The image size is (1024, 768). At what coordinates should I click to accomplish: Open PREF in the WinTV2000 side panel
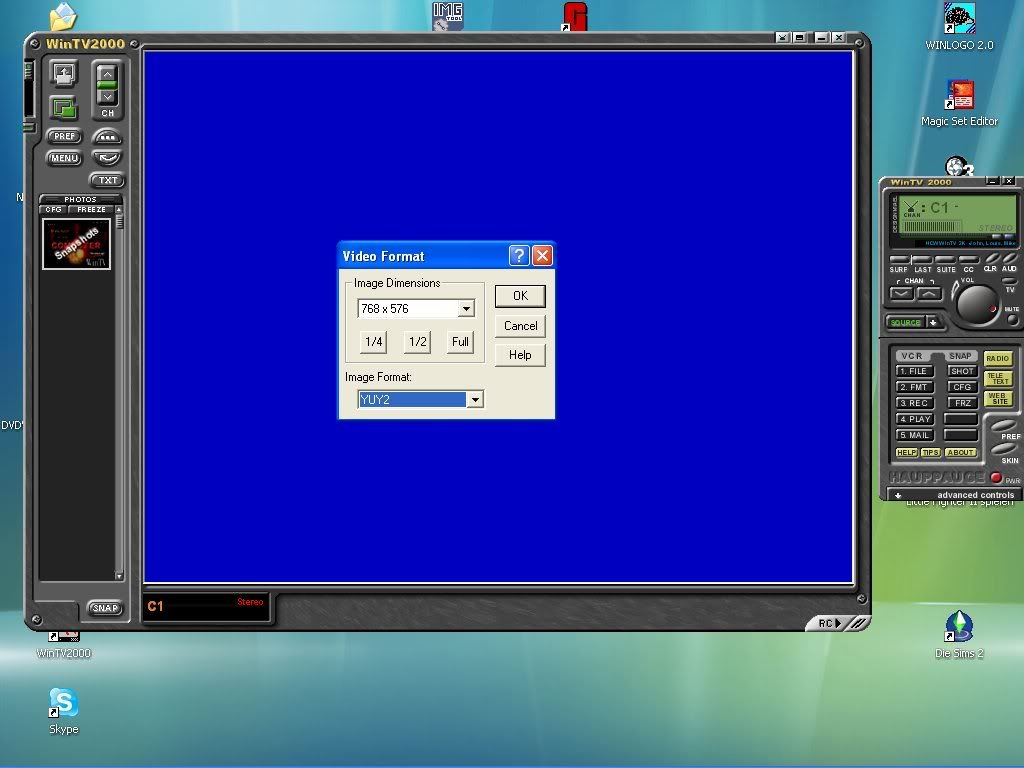(x=64, y=136)
